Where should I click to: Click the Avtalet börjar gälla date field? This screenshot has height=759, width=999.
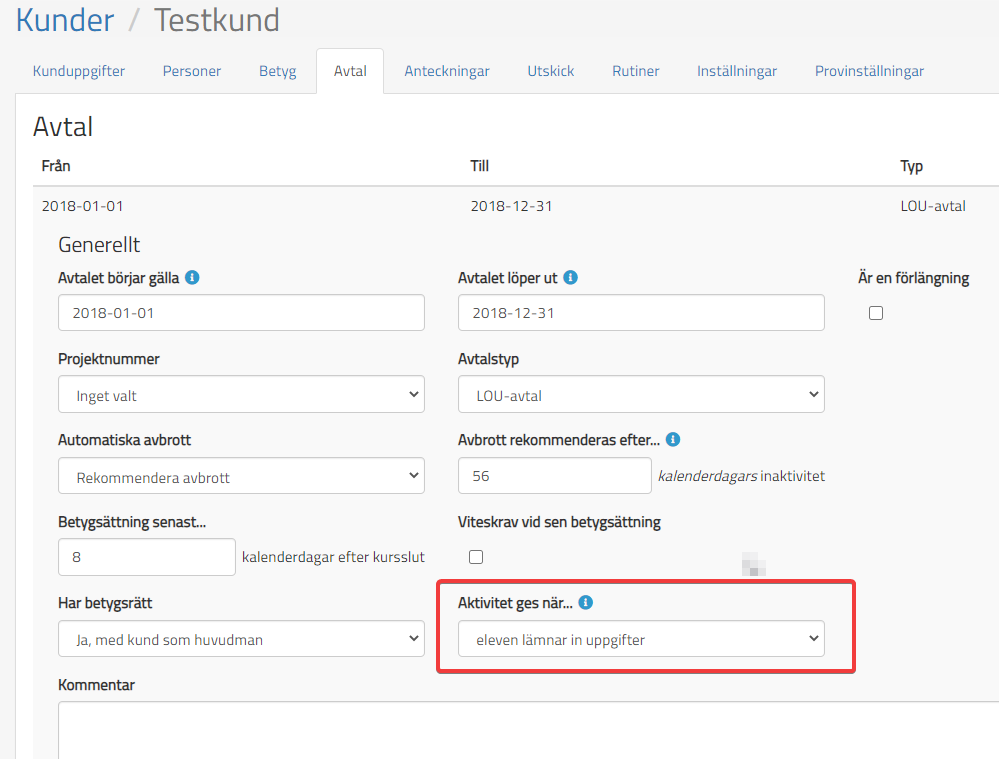(241, 313)
